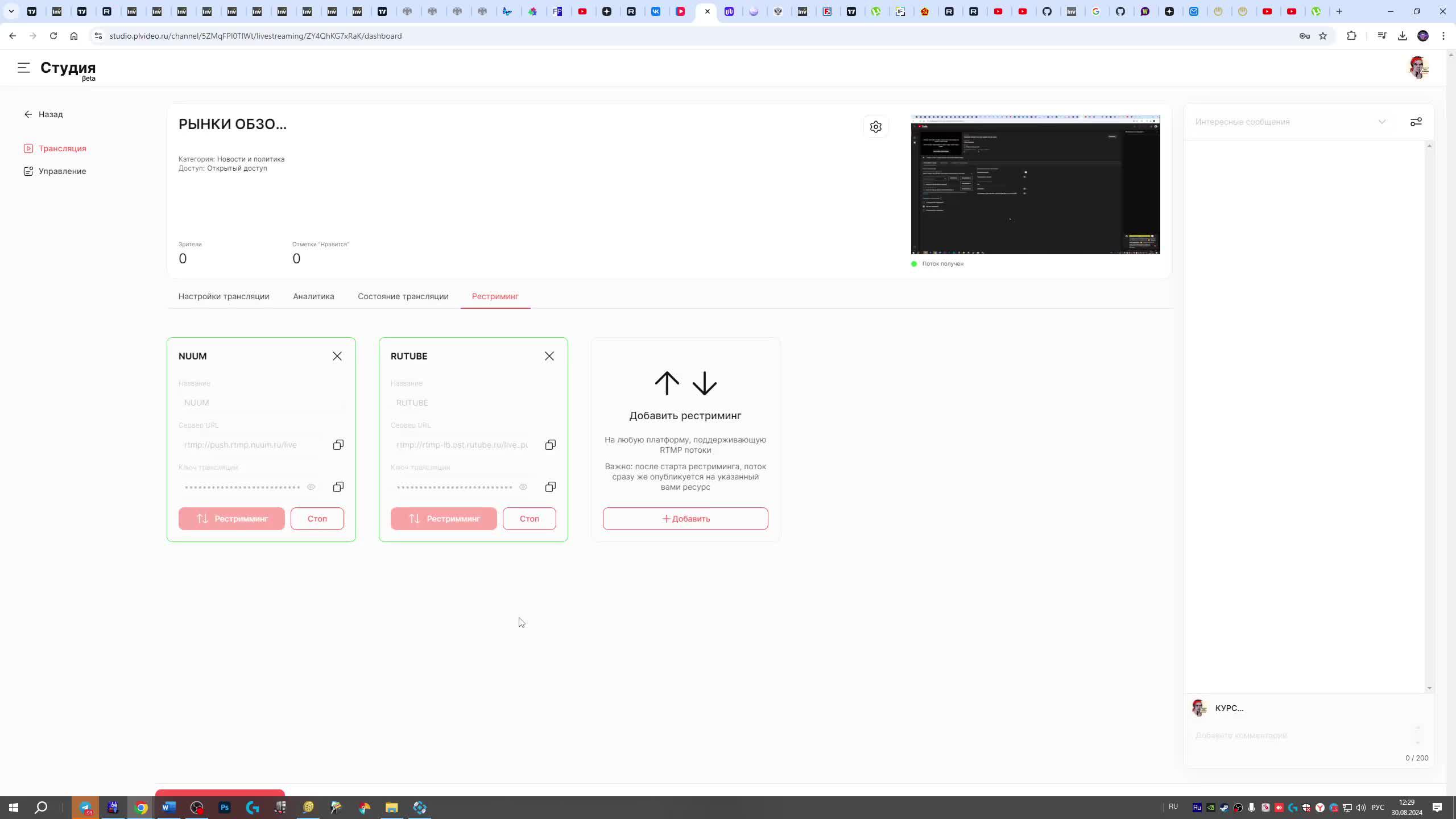Open taskbar search

point(41,808)
